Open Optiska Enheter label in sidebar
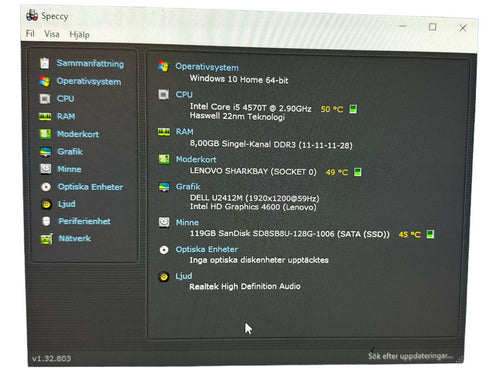The image size is (490, 368). tap(90, 187)
